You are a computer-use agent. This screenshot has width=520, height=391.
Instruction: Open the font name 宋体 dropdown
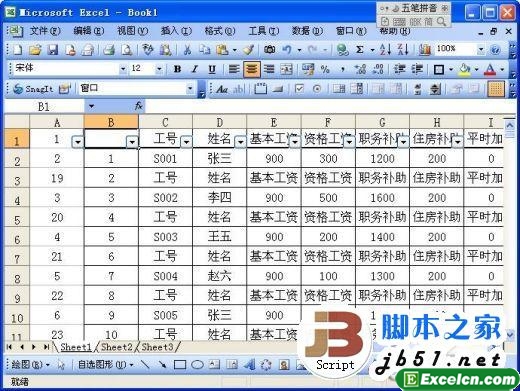(123, 69)
